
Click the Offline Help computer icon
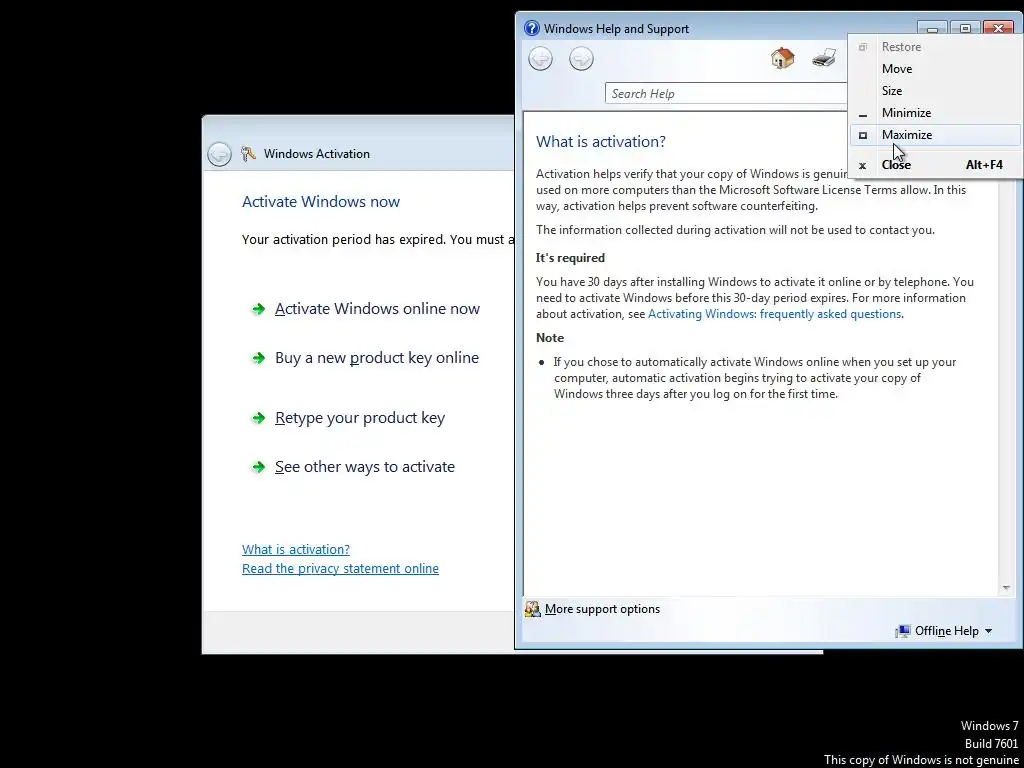(903, 631)
